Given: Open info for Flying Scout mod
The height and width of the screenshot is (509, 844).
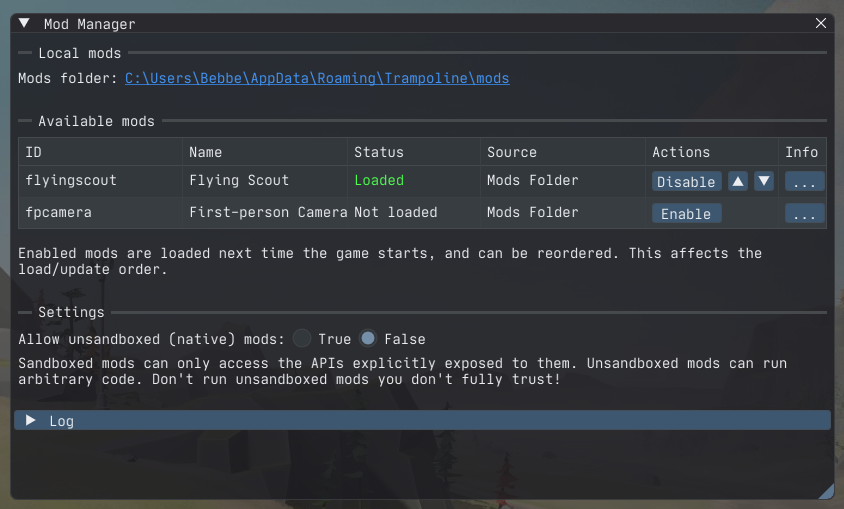Looking at the screenshot, I should pyautogui.click(x=805, y=182).
